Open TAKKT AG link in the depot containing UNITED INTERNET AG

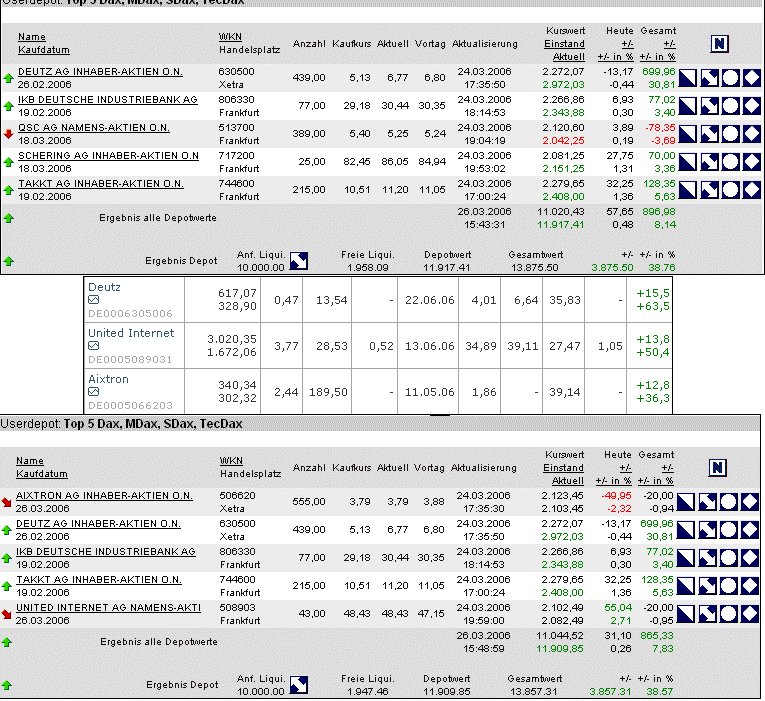(x=99, y=580)
